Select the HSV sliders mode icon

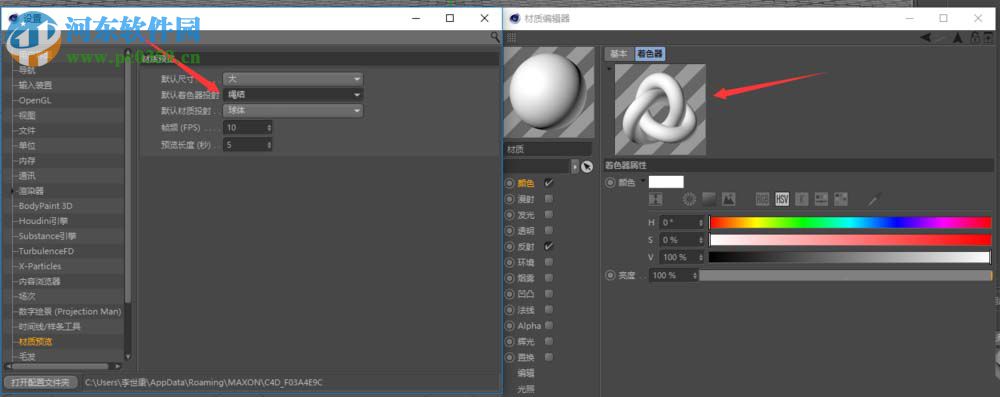tap(782, 199)
